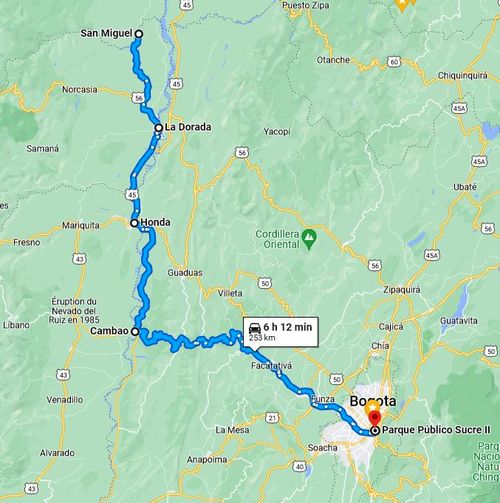Image resolution: width=500 pixels, height=503 pixels.
Task: Click the La Dorada waypoint circle
Action: pos(159,128)
